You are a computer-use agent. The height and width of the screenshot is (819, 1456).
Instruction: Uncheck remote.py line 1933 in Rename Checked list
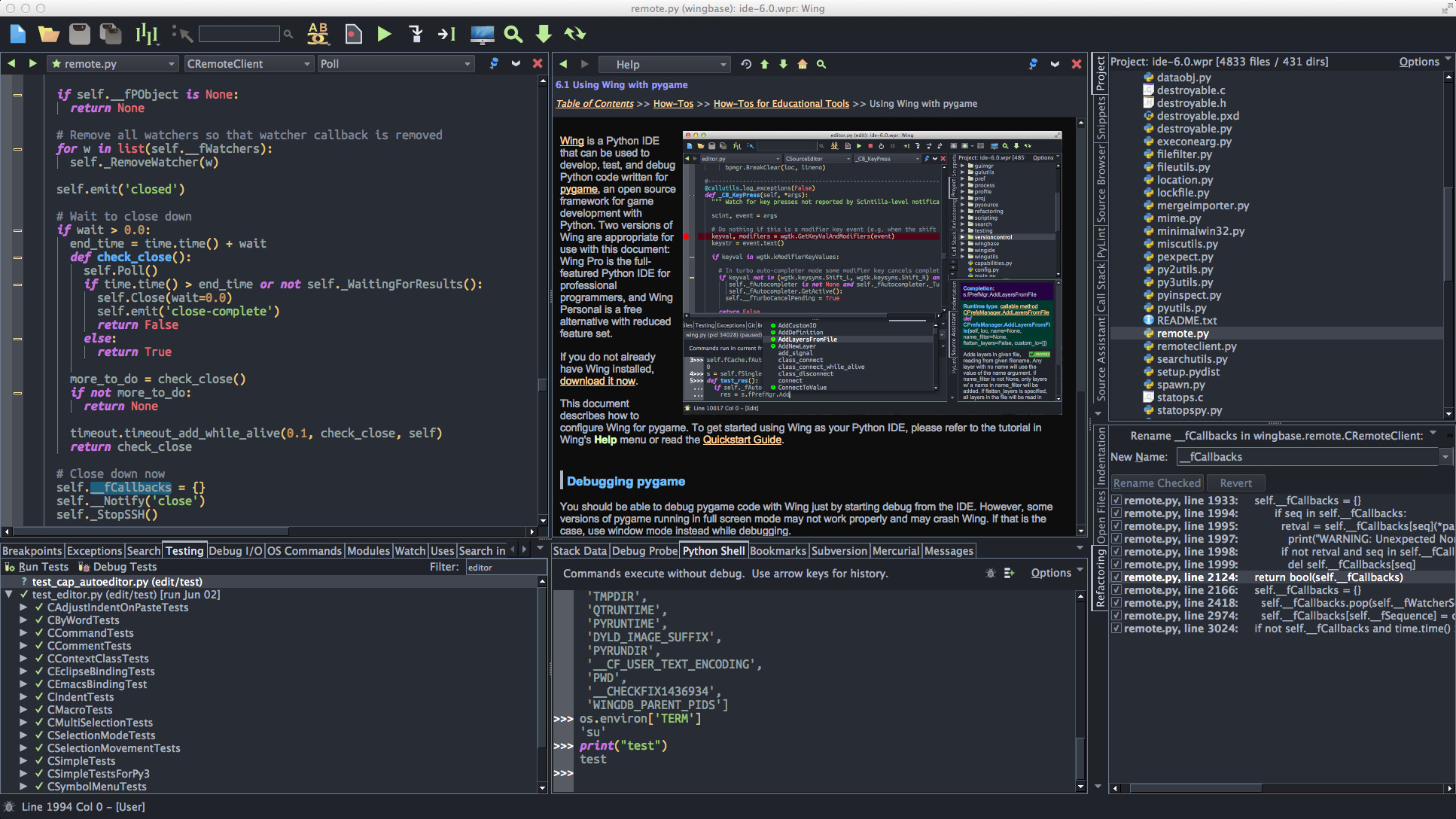[x=1116, y=500]
